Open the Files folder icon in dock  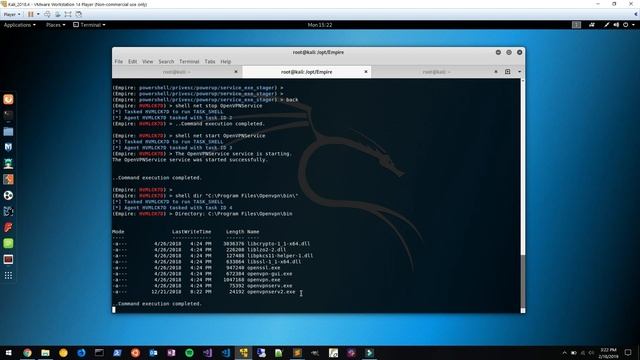pyautogui.click(x=8, y=131)
